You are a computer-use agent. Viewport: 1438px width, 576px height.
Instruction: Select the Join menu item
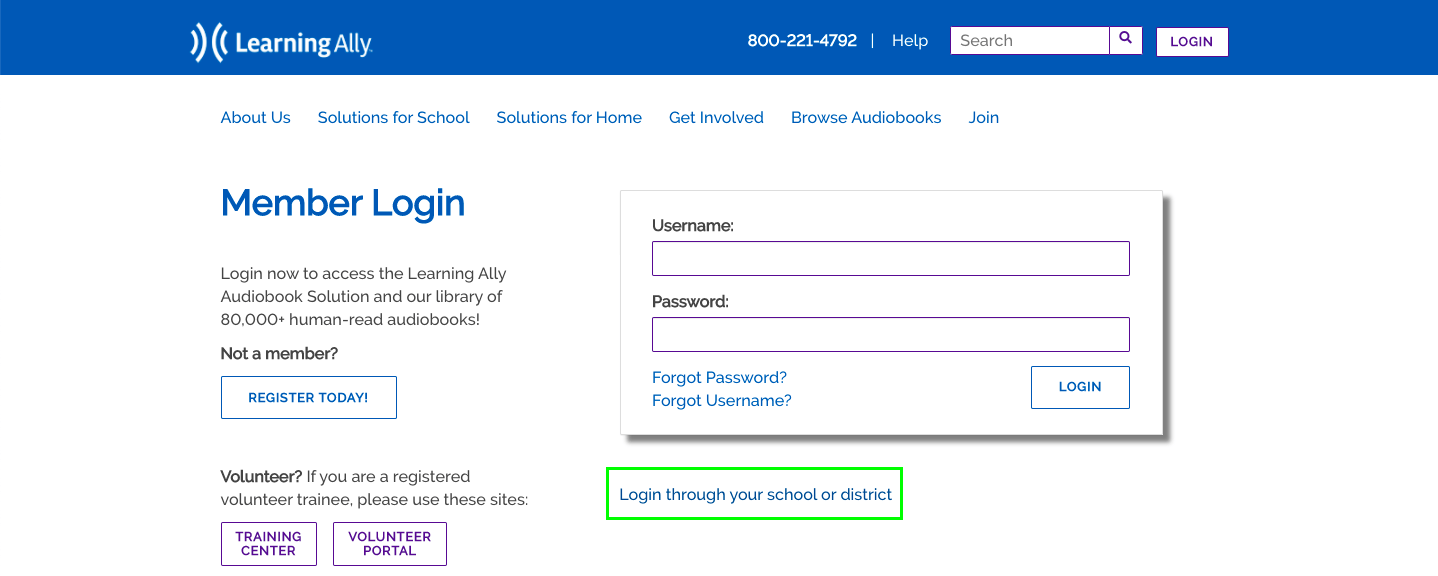[x=983, y=117]
